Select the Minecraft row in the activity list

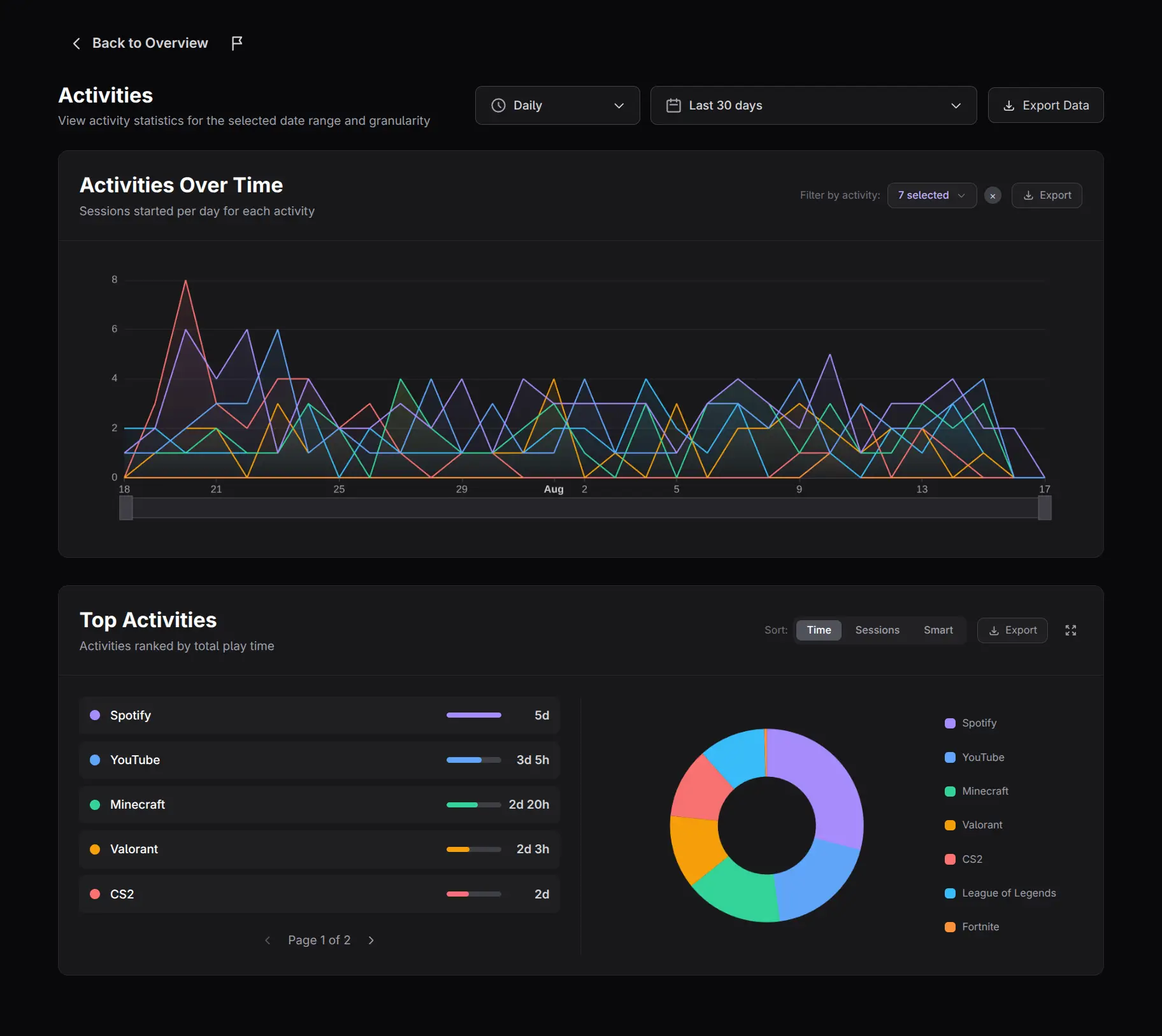[319, 804]
